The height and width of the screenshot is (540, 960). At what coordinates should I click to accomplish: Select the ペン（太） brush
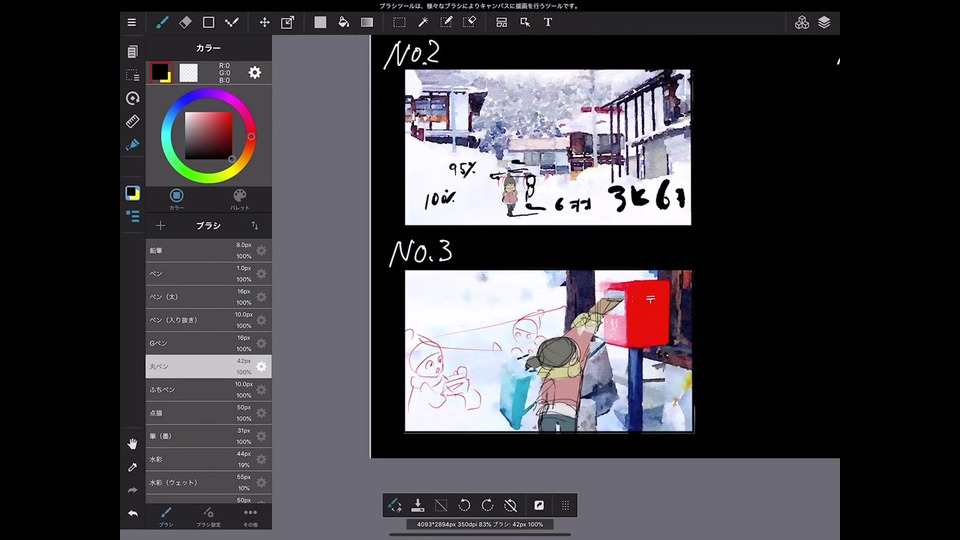(x=209, y=297)
